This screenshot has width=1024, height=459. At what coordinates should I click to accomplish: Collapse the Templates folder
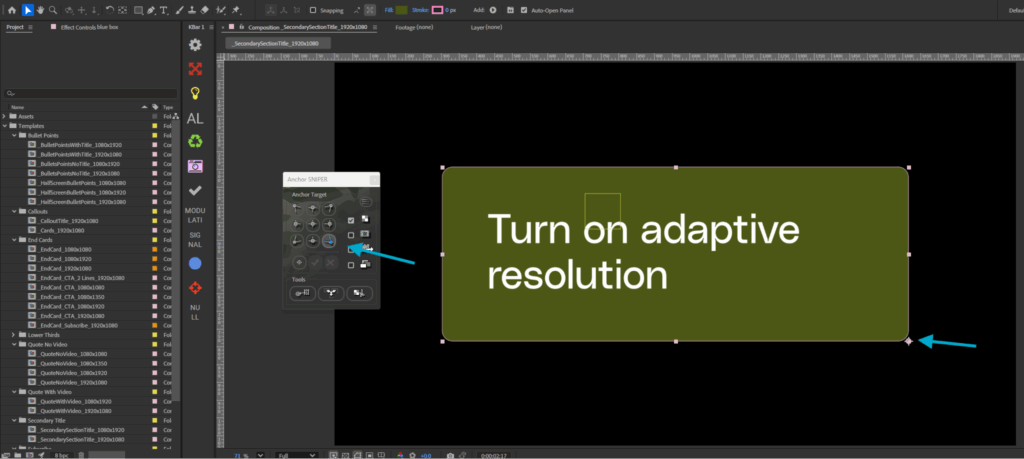5,125
